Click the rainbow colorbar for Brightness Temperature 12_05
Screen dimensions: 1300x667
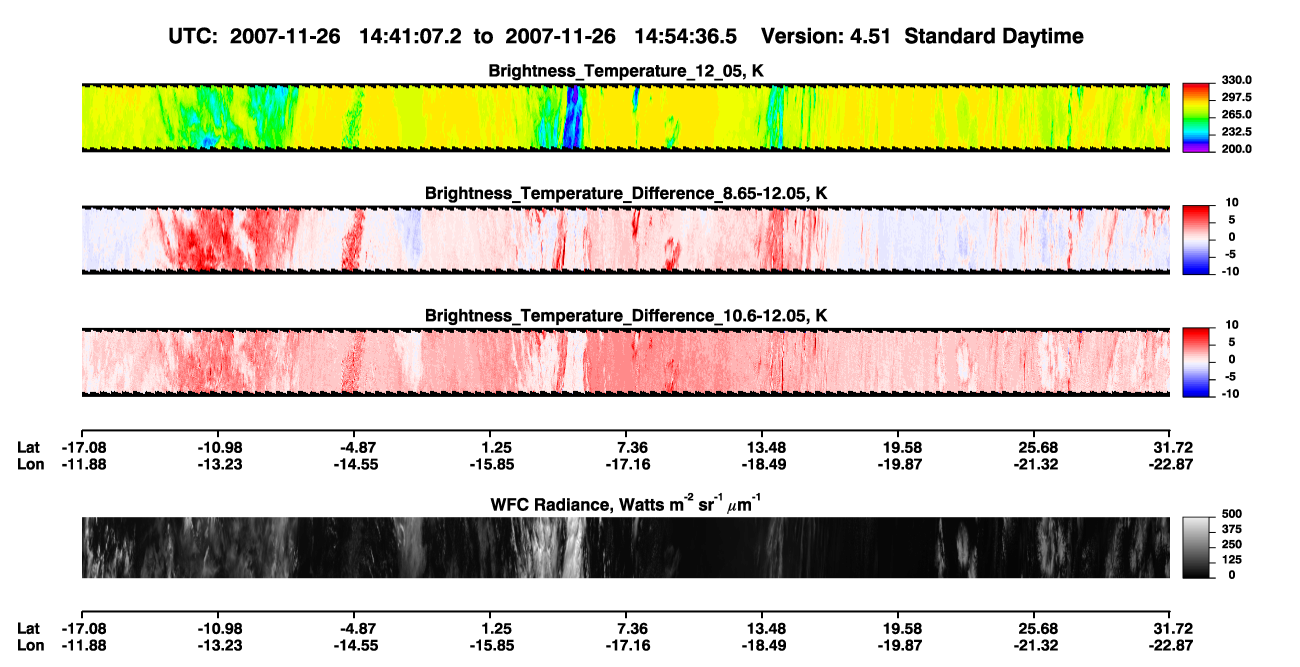pos(1197,117)
